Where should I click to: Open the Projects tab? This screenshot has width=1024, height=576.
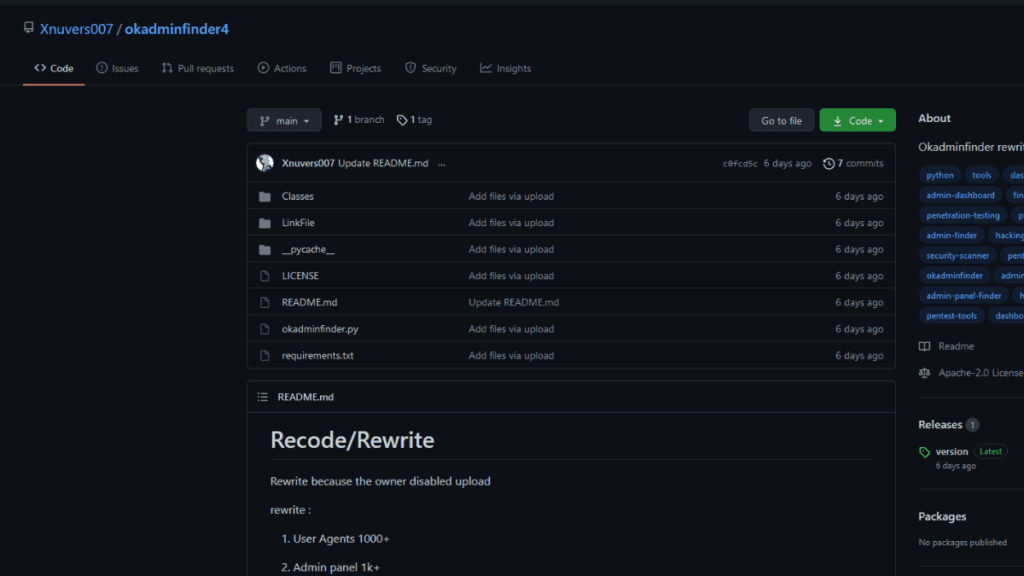coord(355,68)
